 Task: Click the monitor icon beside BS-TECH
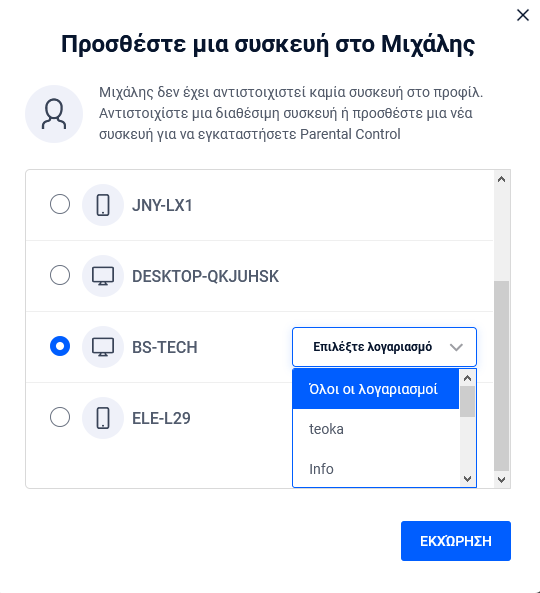pyautogui.click(x=103, y=347)
